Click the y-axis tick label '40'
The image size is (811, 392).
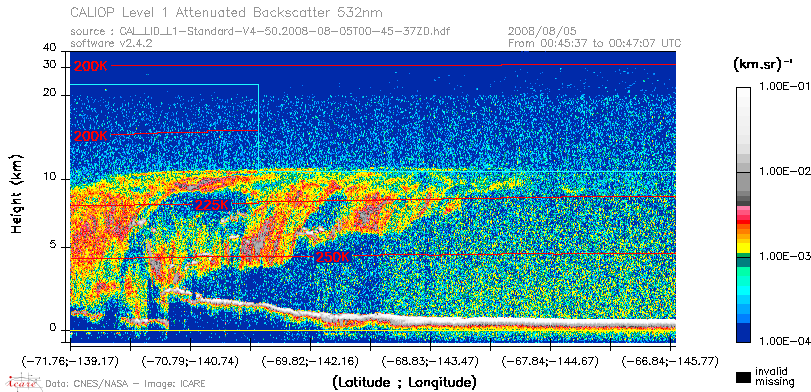[x=50, y=48]
